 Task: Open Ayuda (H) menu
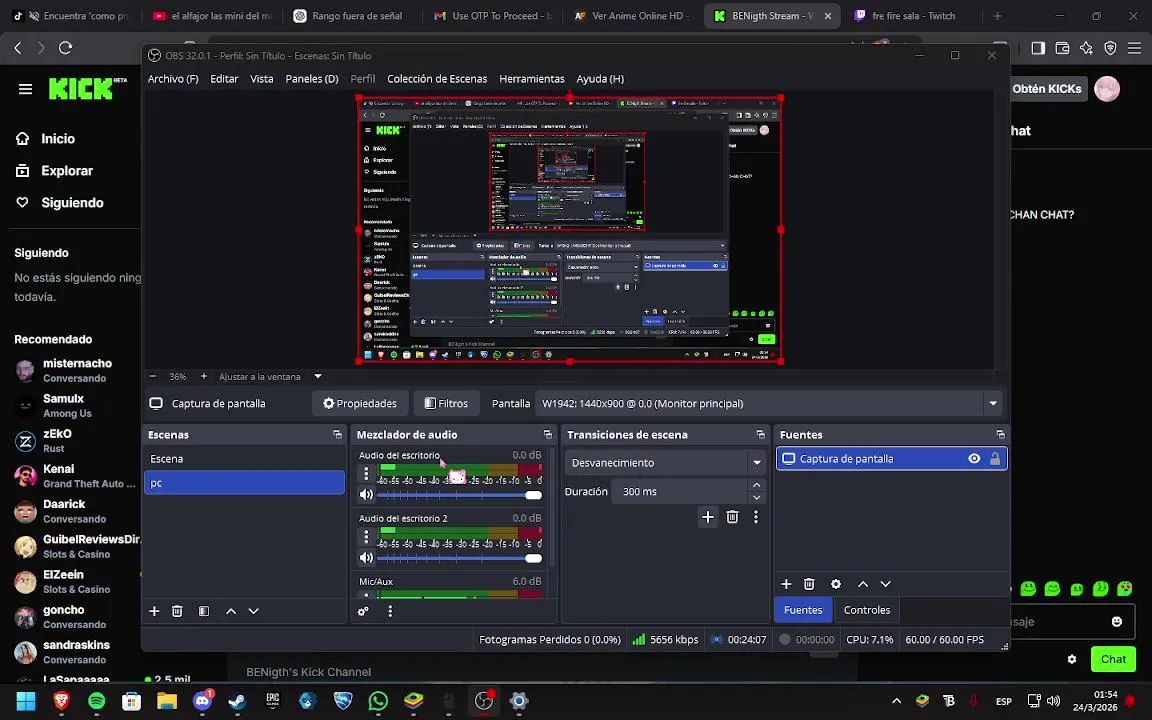pos(600,79)
